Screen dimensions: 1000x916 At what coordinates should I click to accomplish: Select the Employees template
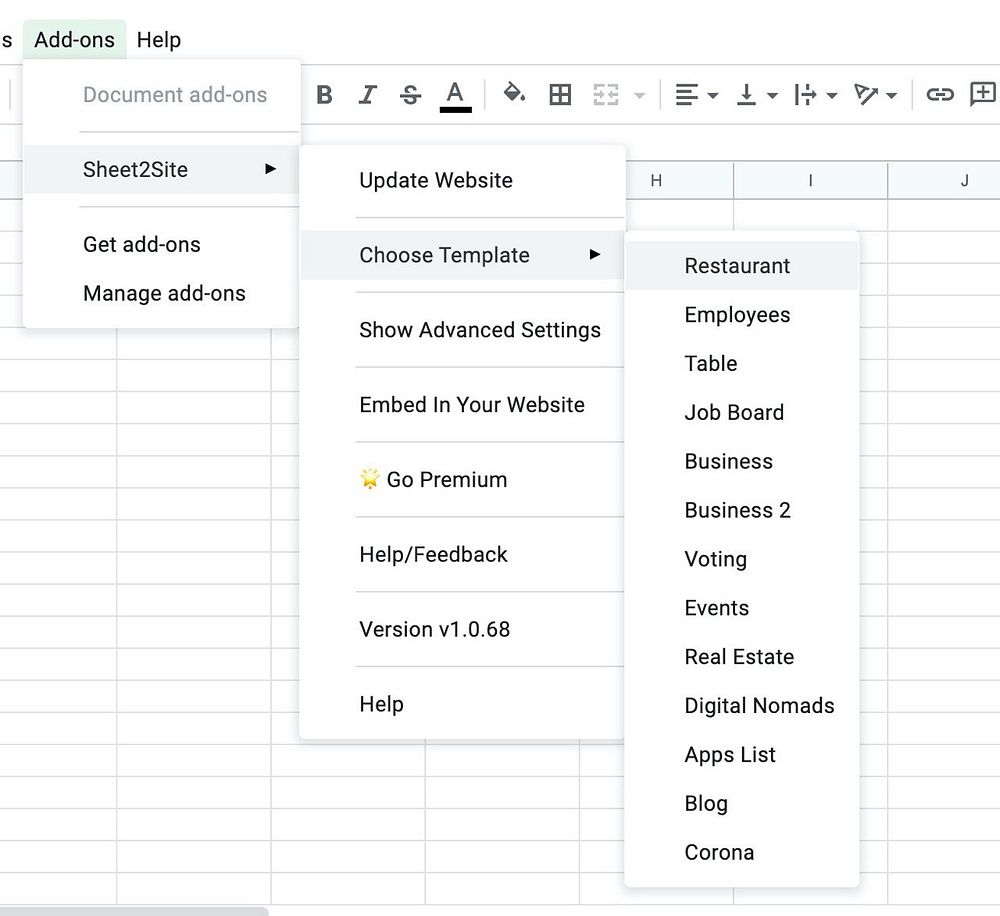(742, 314)
